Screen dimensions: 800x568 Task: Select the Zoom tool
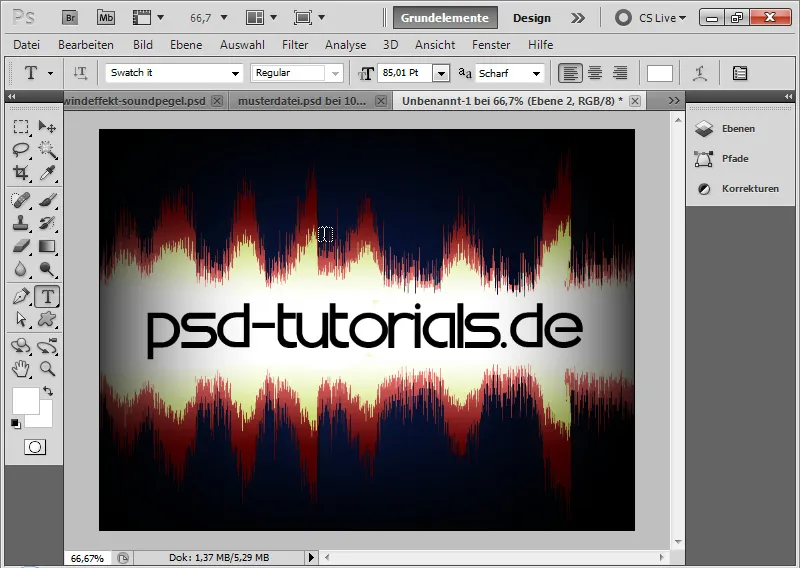coord(47,368)
